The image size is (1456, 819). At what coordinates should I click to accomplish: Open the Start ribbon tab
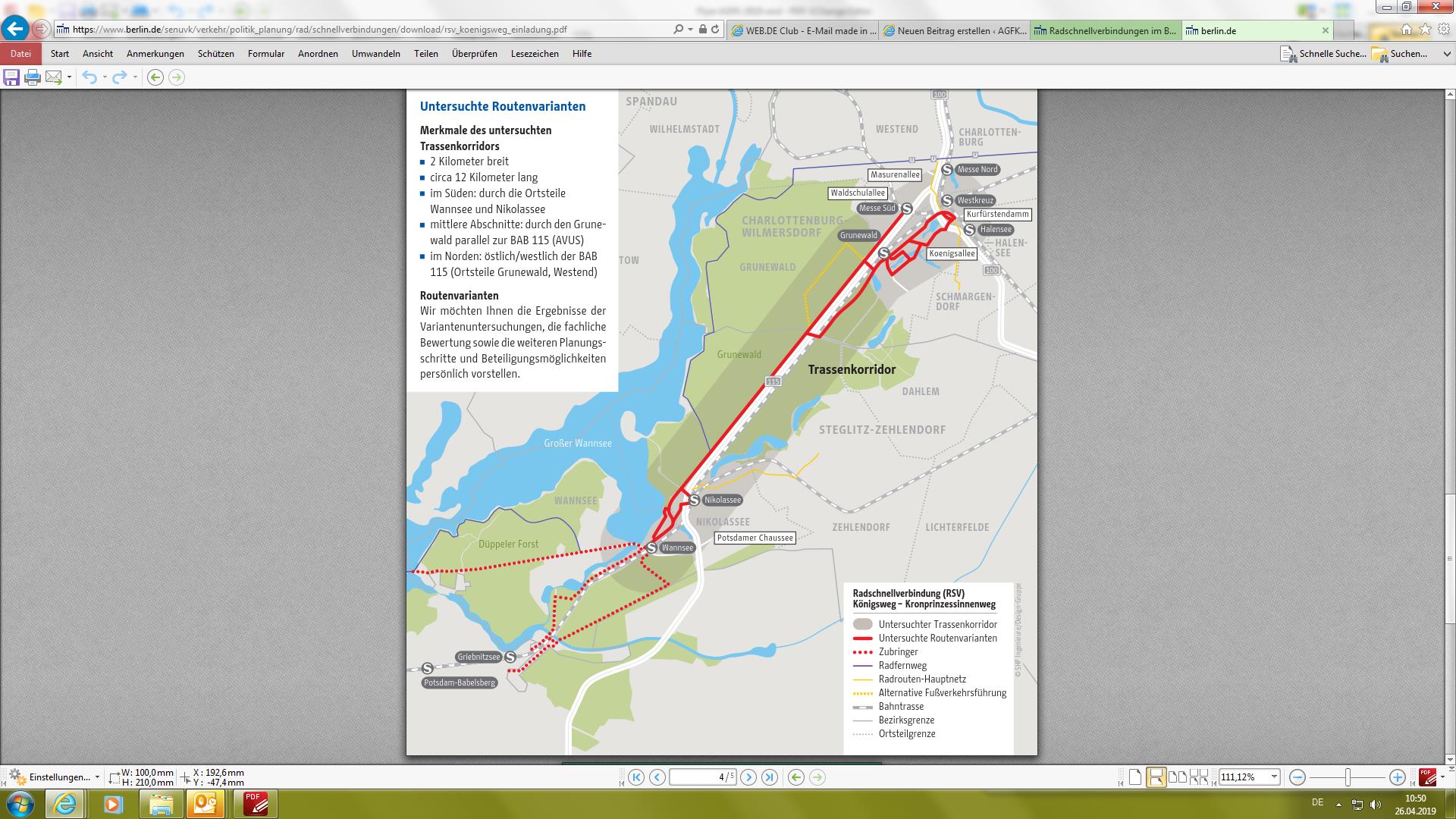60,54
